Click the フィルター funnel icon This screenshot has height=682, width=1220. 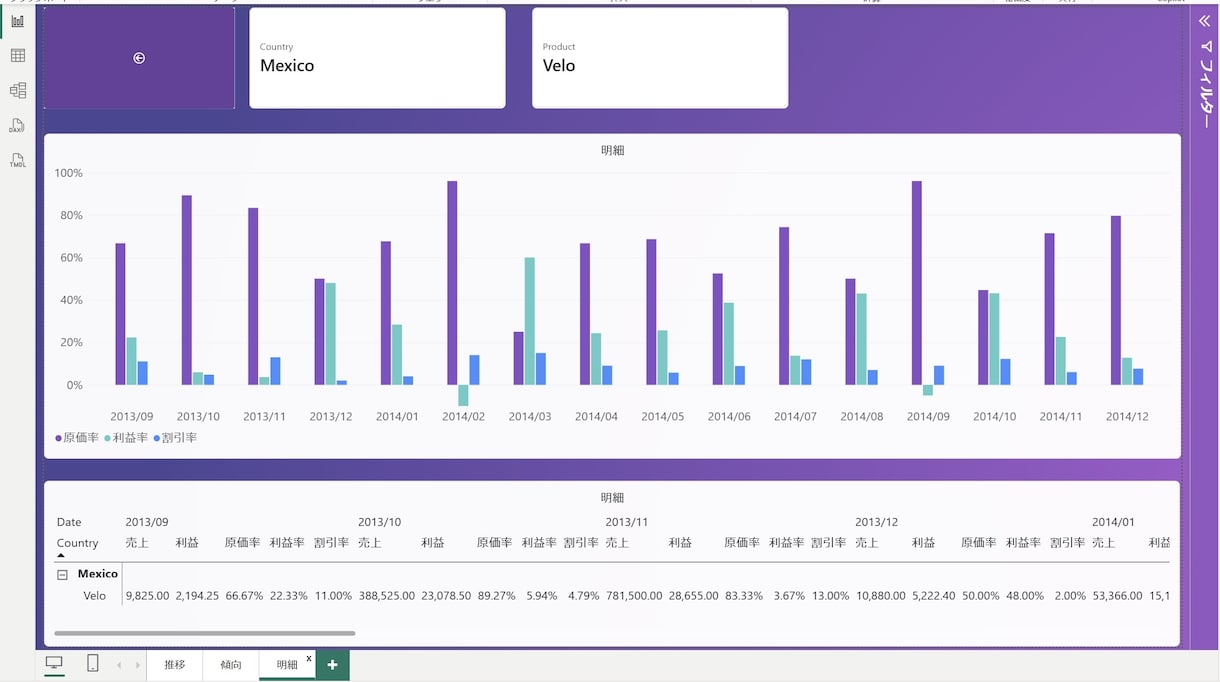click(1205, 45)
